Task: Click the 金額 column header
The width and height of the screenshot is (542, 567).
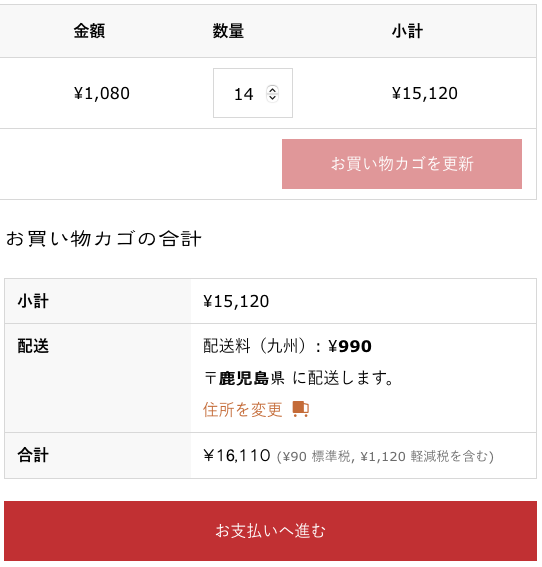Action: 89,31
